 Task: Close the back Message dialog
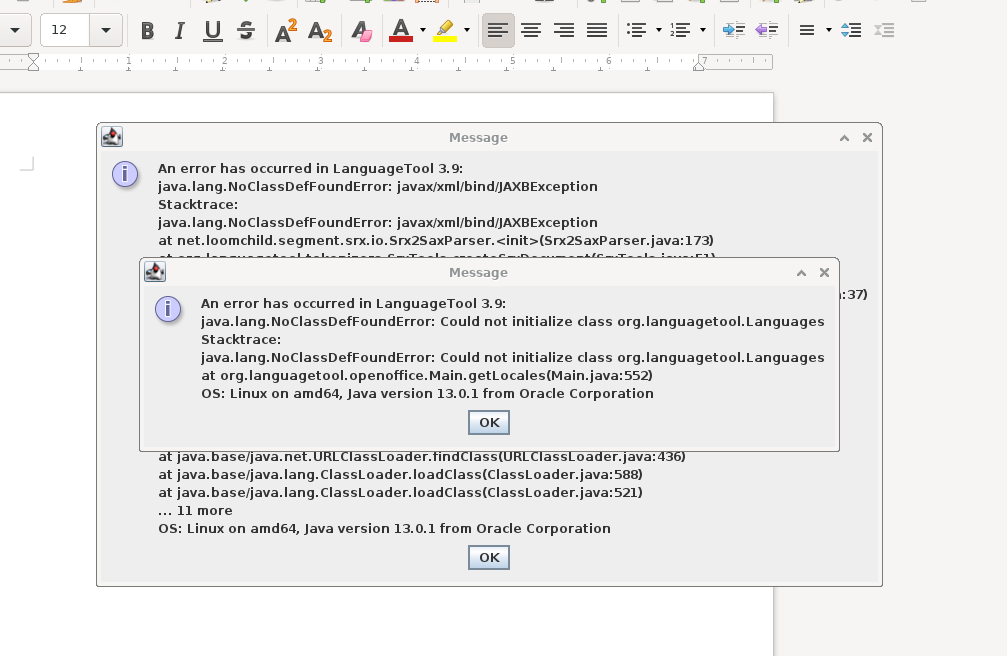point(868,137)
